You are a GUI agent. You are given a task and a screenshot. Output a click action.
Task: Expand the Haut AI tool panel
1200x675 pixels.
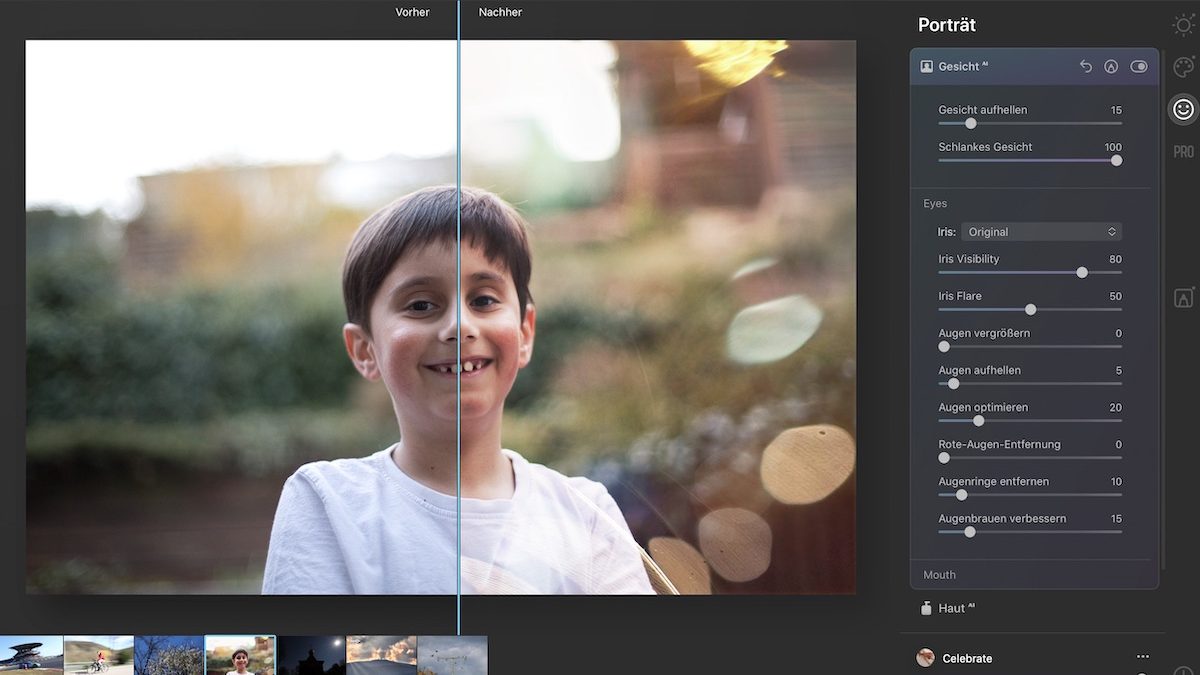coord(951,608)
